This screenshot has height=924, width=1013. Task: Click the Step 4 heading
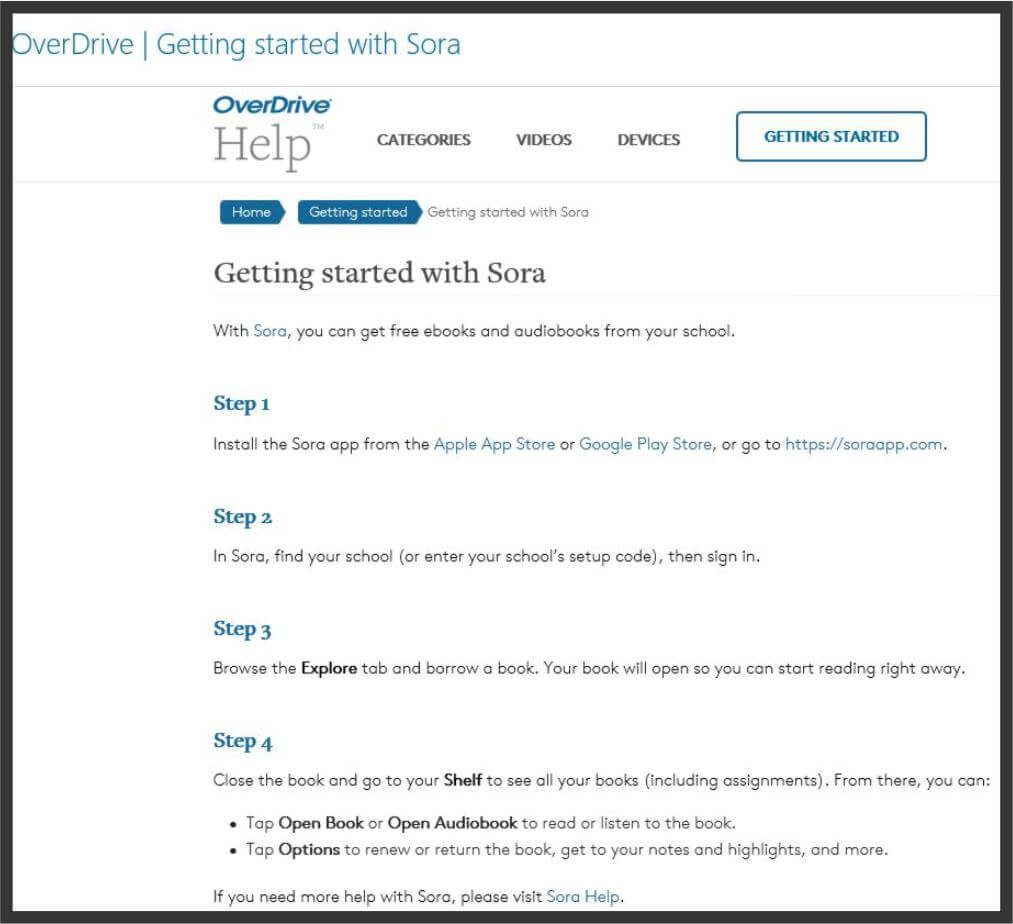pos(242,741)
